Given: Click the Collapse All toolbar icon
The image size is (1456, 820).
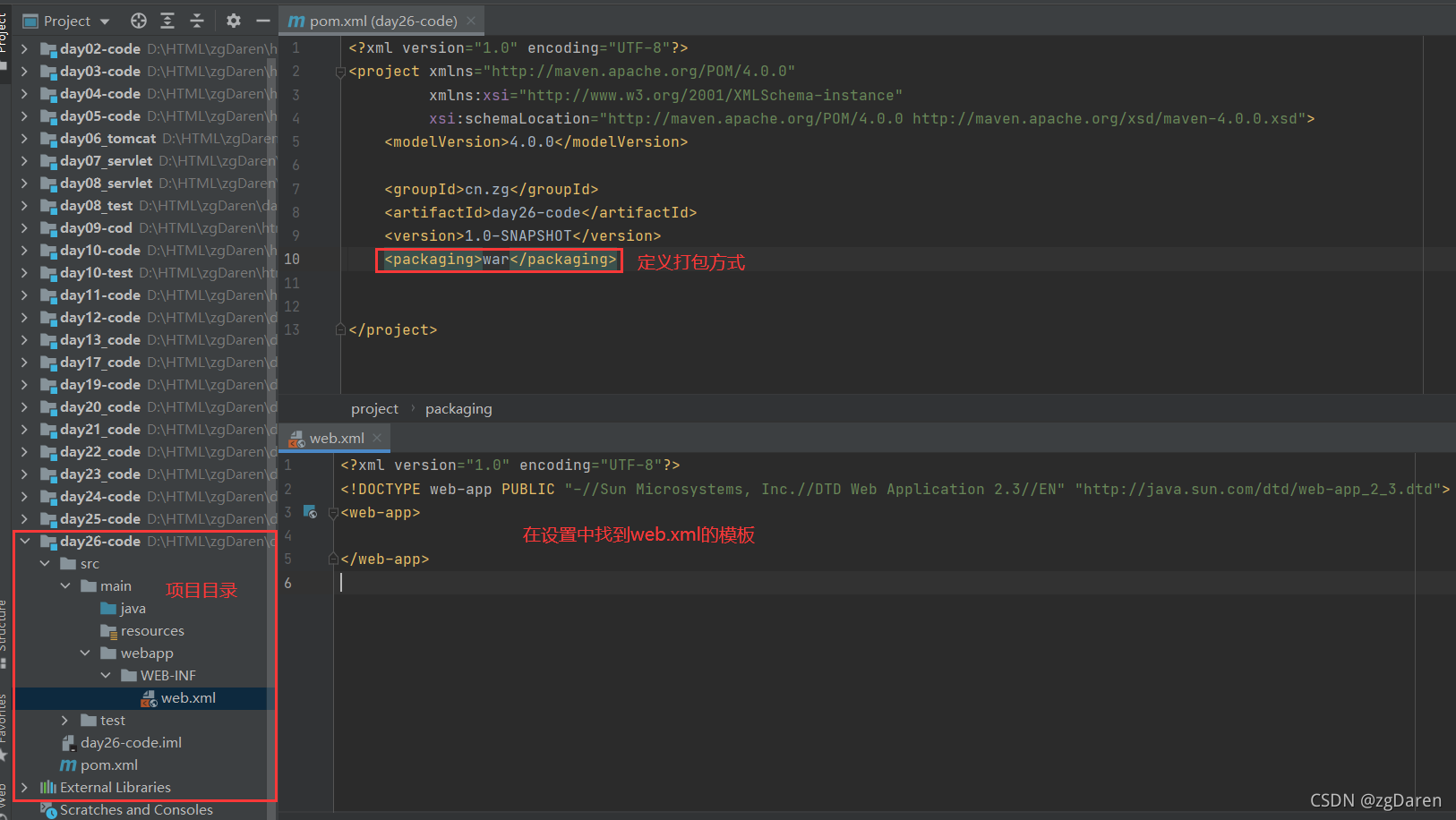Looking at the screenshot, I should pos(197,21).
